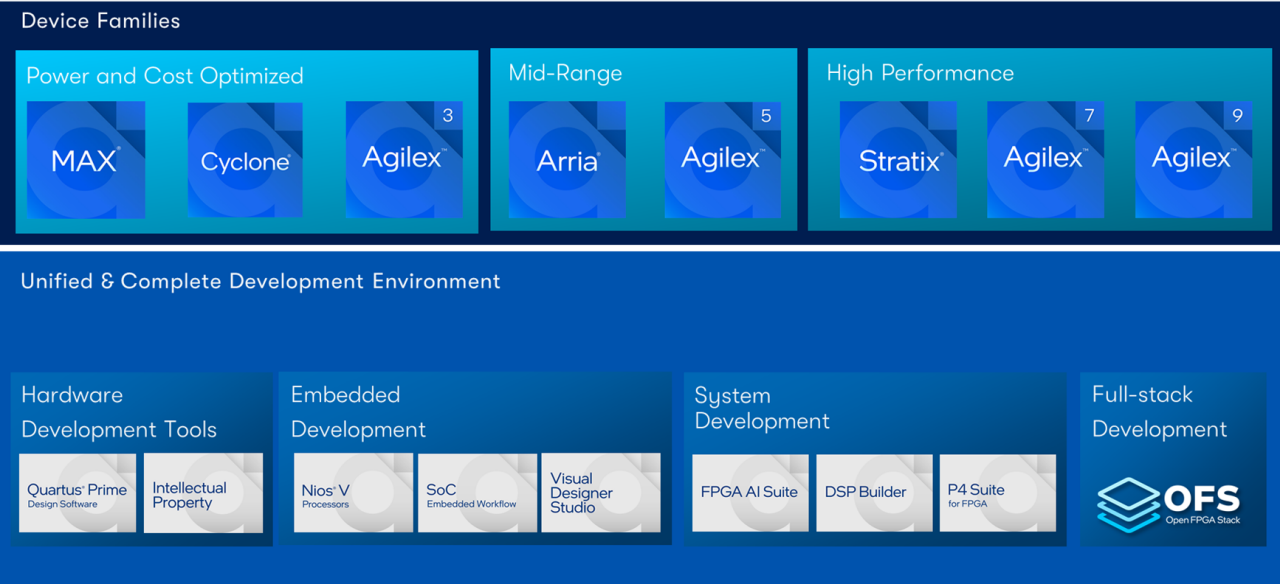The width and height of the screenshot is (1280, 584).
Task: Click the Power and Cost Optimized heading
Action: [165, 76]
